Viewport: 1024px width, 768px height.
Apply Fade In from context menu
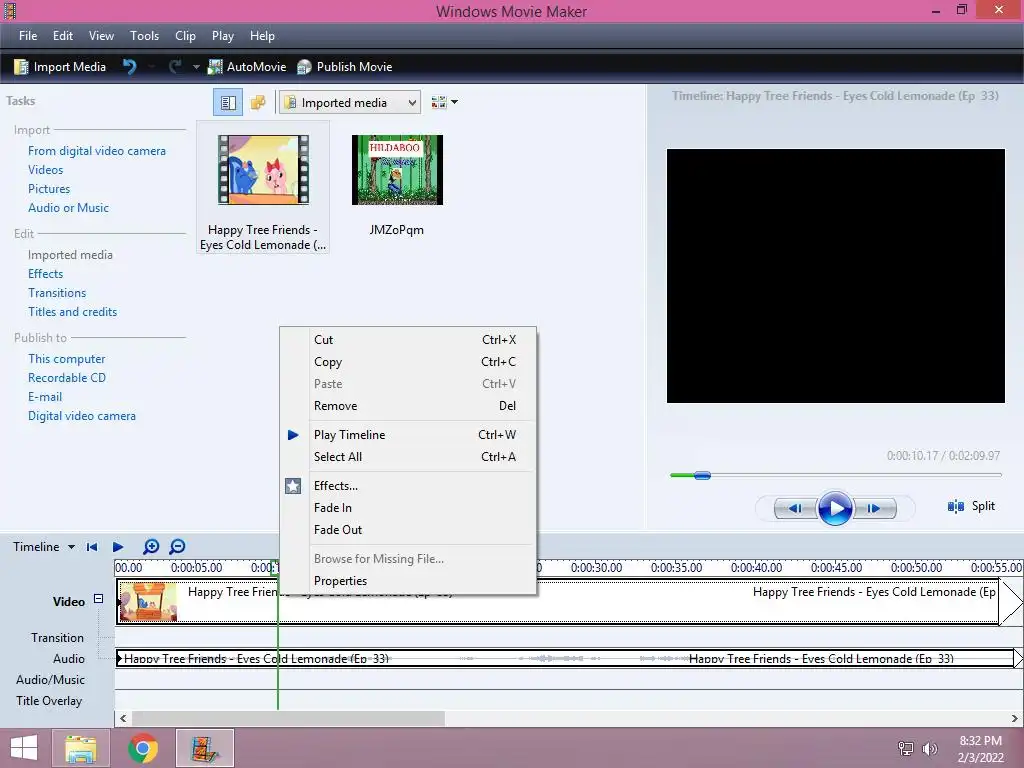pyautogui.click(x=408, y=508)
